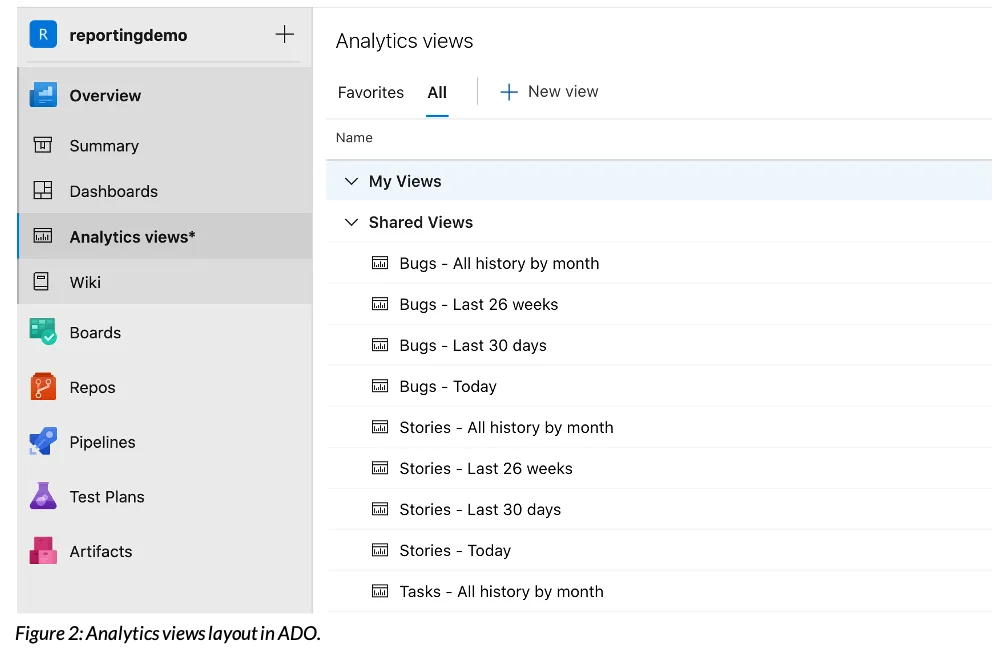Click the Repos icon
Screen dimensions: 993x656
point(43,386)
